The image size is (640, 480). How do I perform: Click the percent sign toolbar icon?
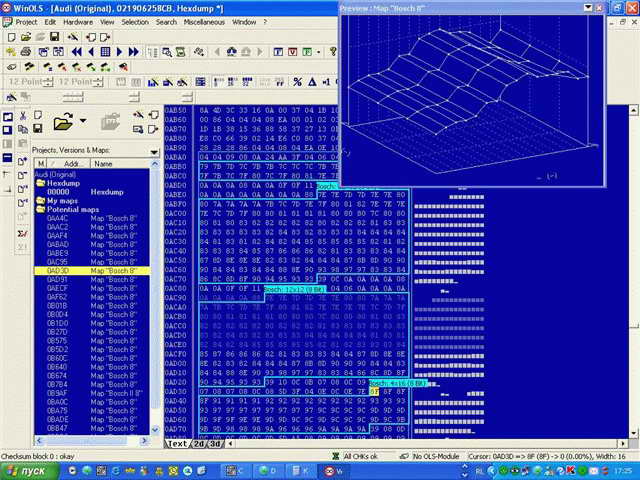coord(297,82)
